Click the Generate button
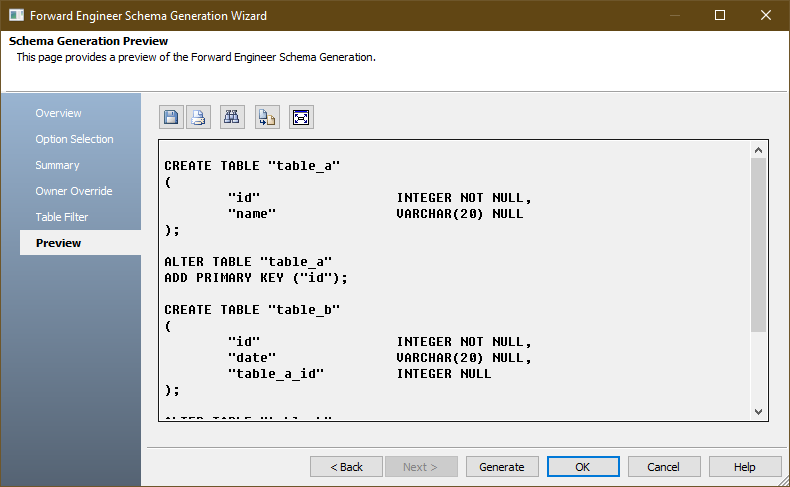The height and width of the screenshot is (487, 790). [502, 467]
